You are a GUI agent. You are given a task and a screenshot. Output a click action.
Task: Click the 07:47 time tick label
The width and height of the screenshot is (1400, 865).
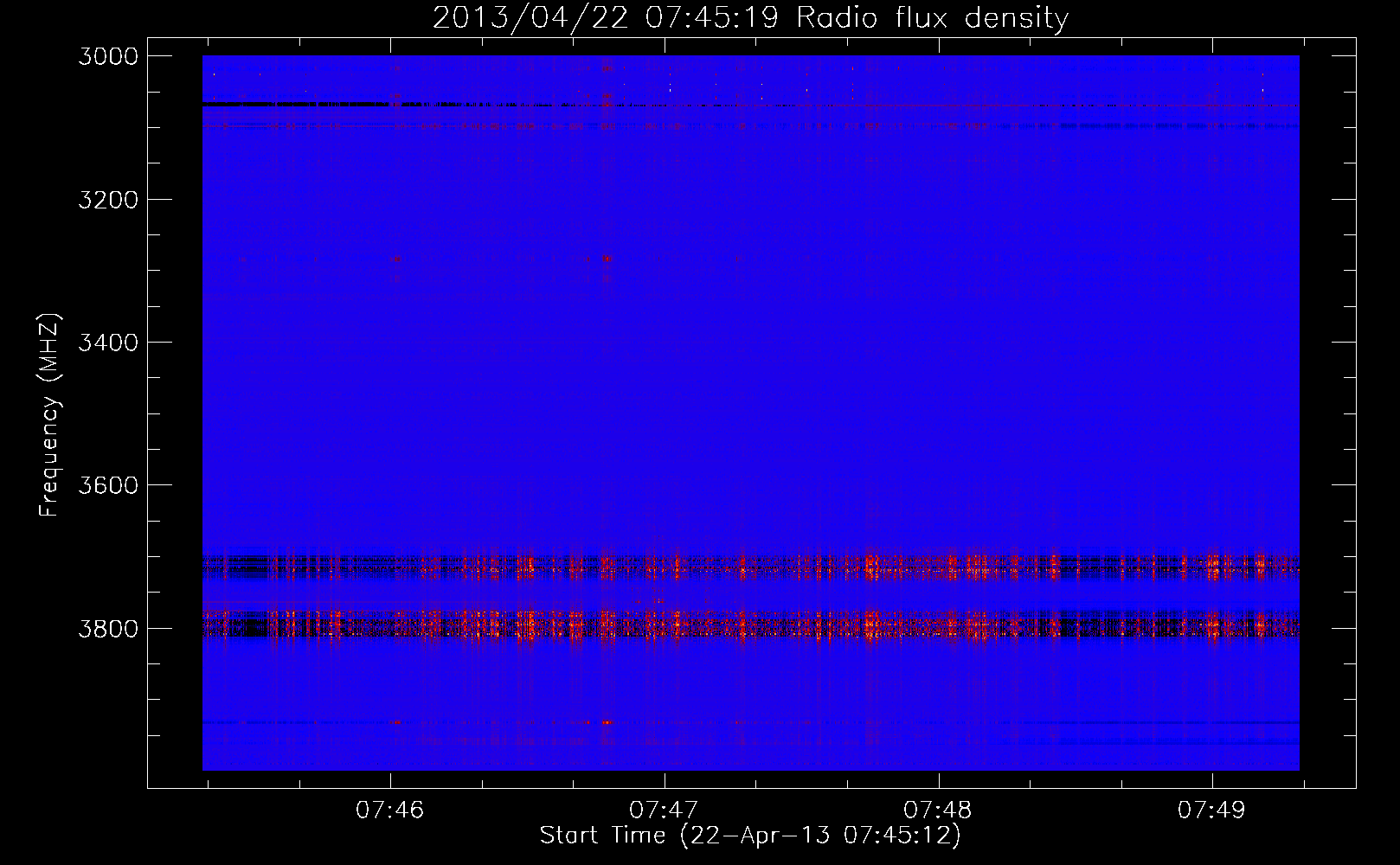click(664, 810)
